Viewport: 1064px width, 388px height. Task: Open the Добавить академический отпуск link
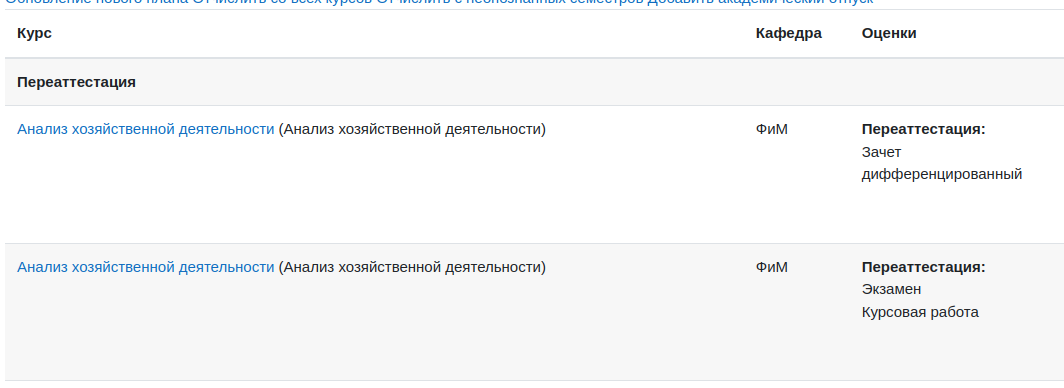760,2
